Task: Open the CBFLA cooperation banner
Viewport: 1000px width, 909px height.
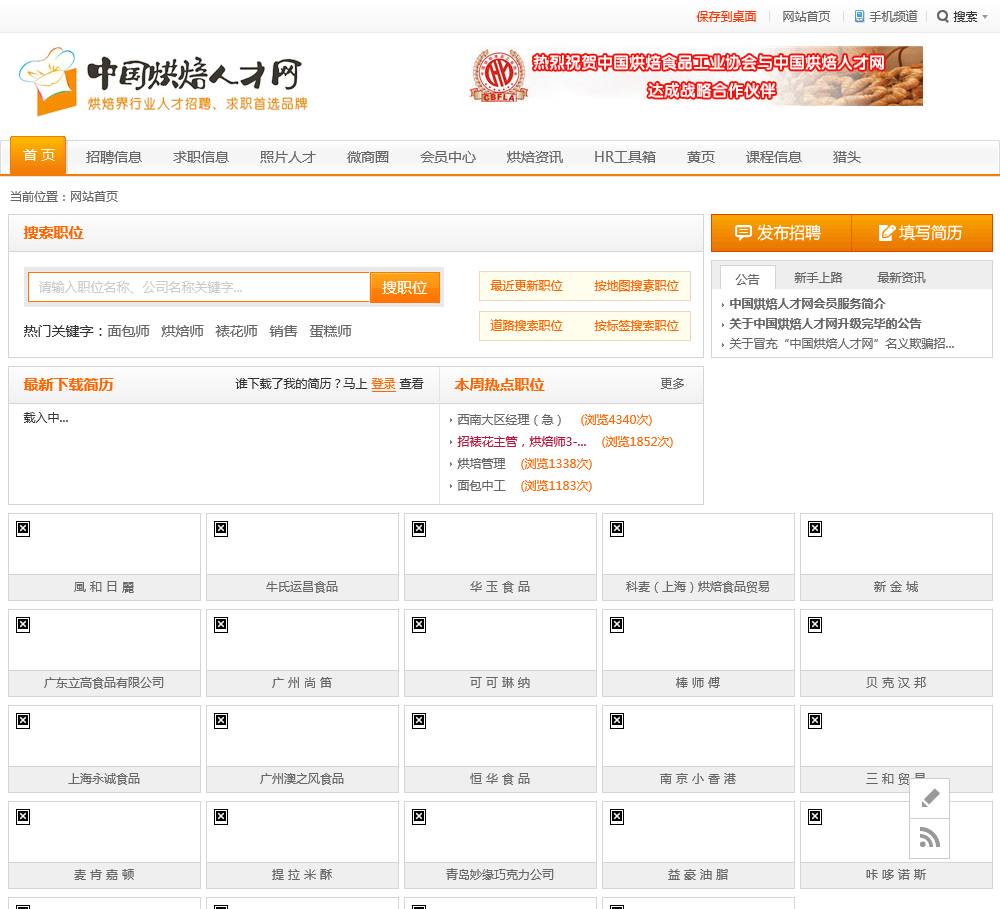Action: tap(696, 76)
